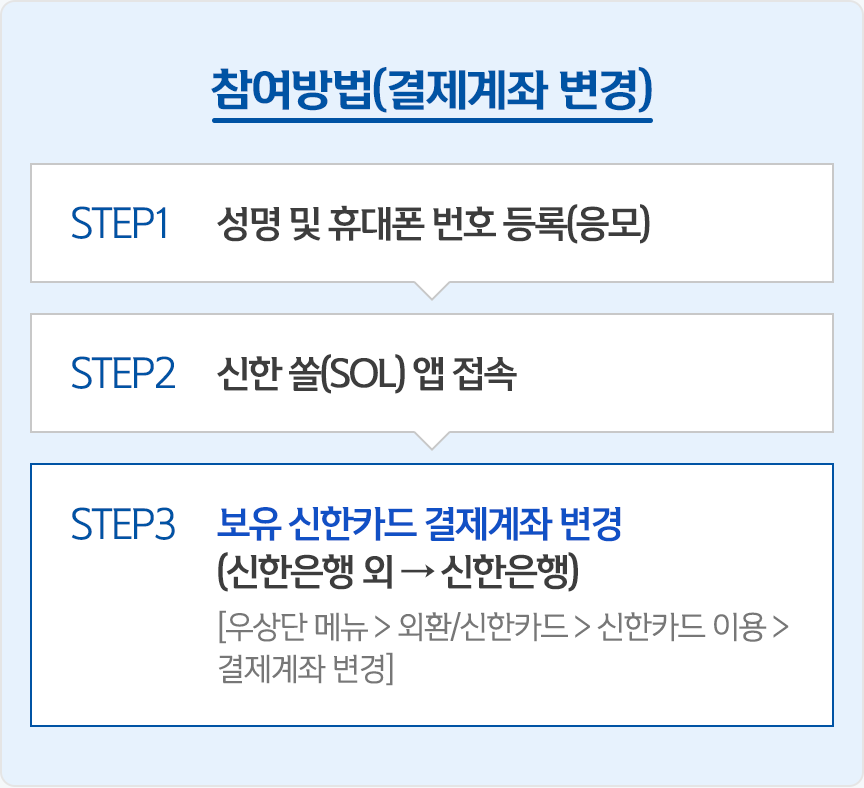Screen dimensions: 864x788
Task: Click the chevron after 신한카드 이용
Action: [781, 628]
